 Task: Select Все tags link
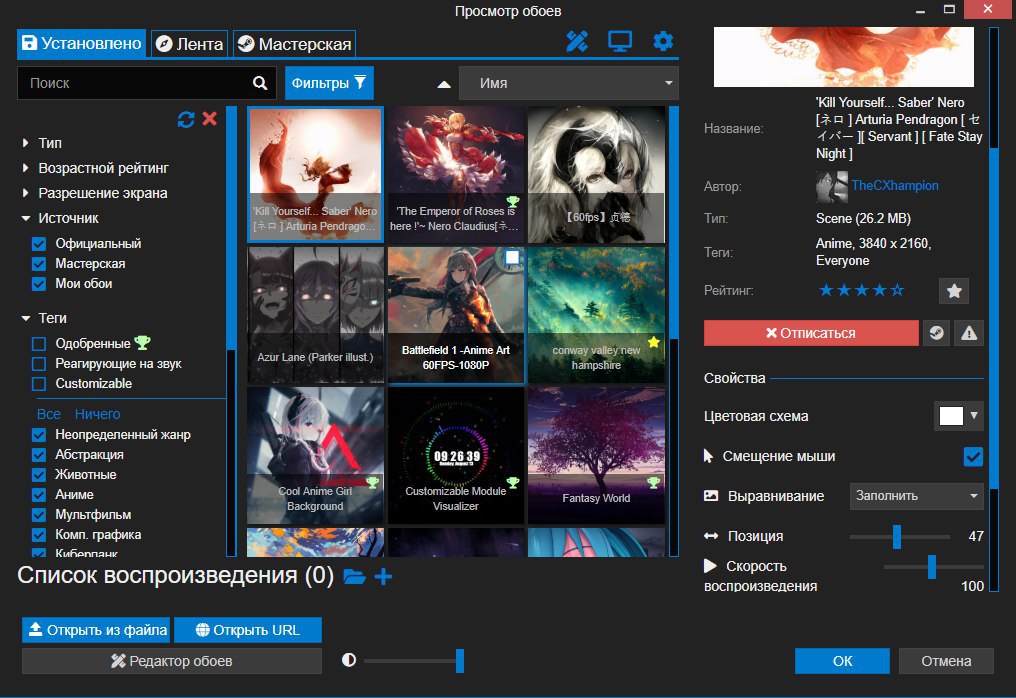click(49, 414)
